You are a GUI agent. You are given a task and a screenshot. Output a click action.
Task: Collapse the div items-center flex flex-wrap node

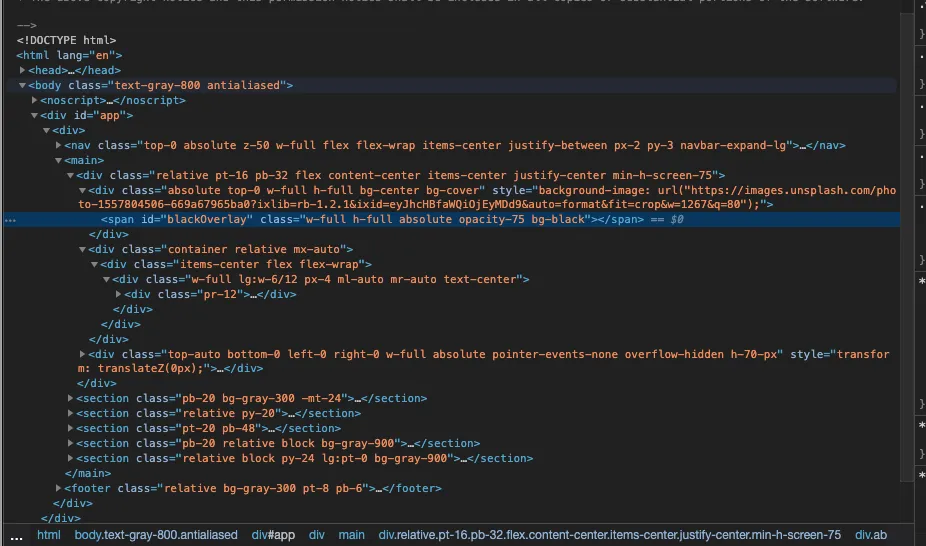94,264
